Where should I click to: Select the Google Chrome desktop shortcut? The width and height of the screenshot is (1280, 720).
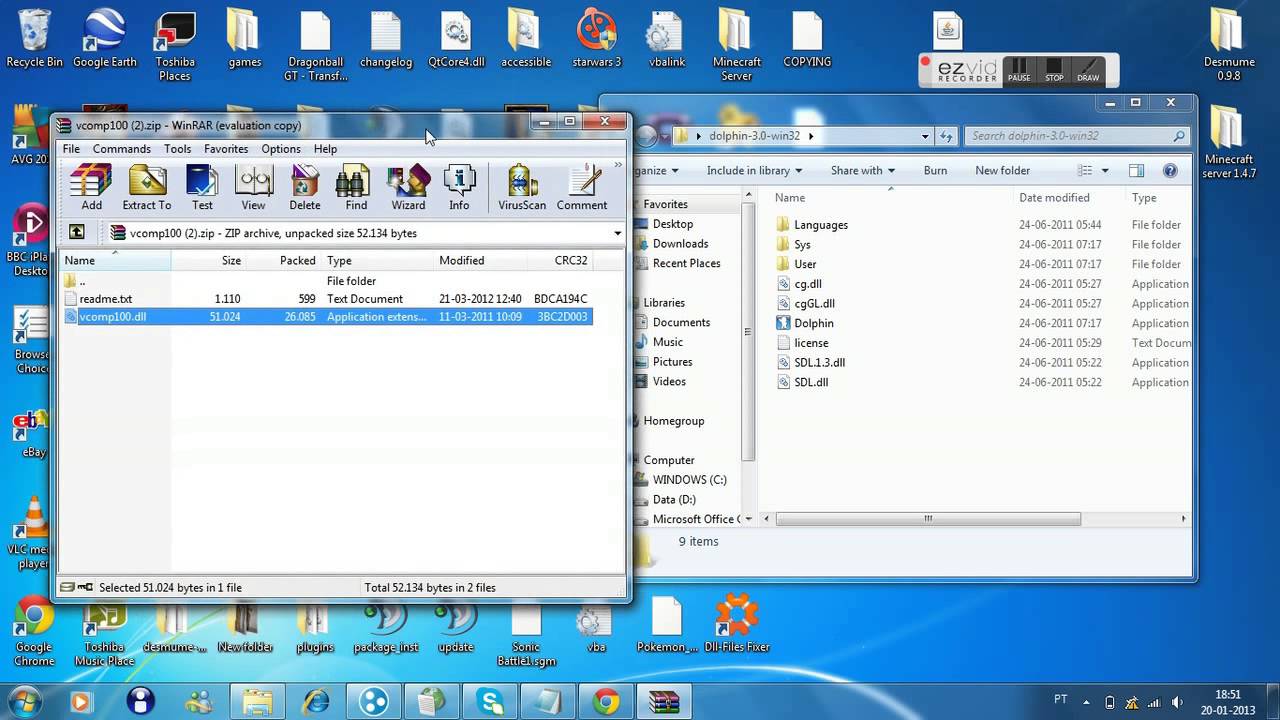pos(34,633)
